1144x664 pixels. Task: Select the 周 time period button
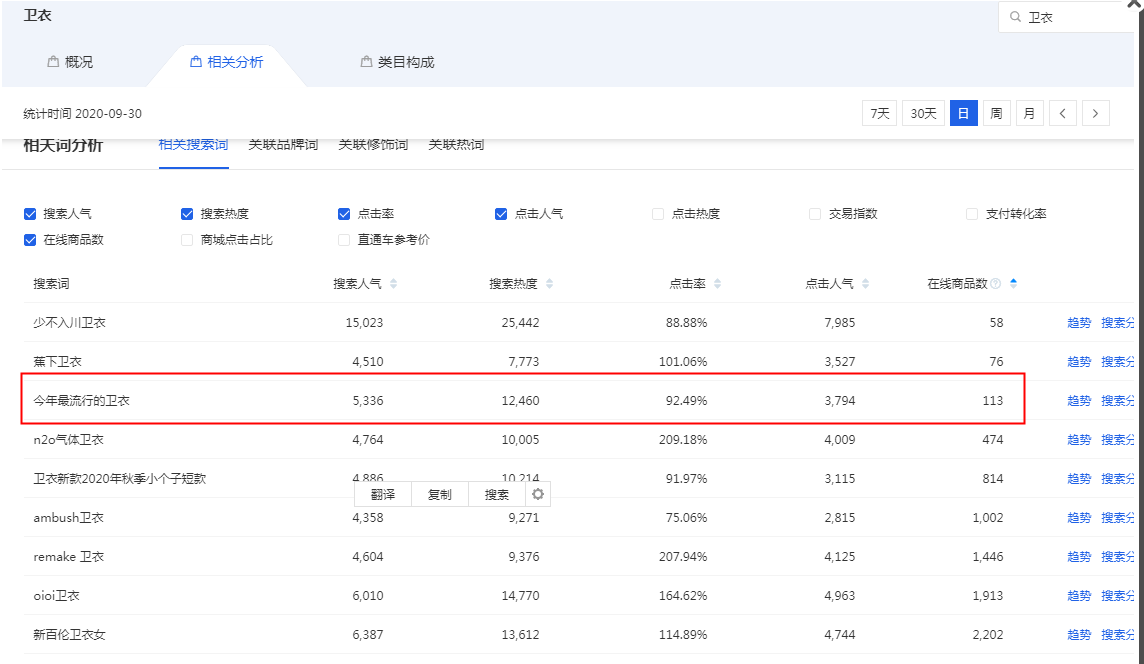(996, 113)
